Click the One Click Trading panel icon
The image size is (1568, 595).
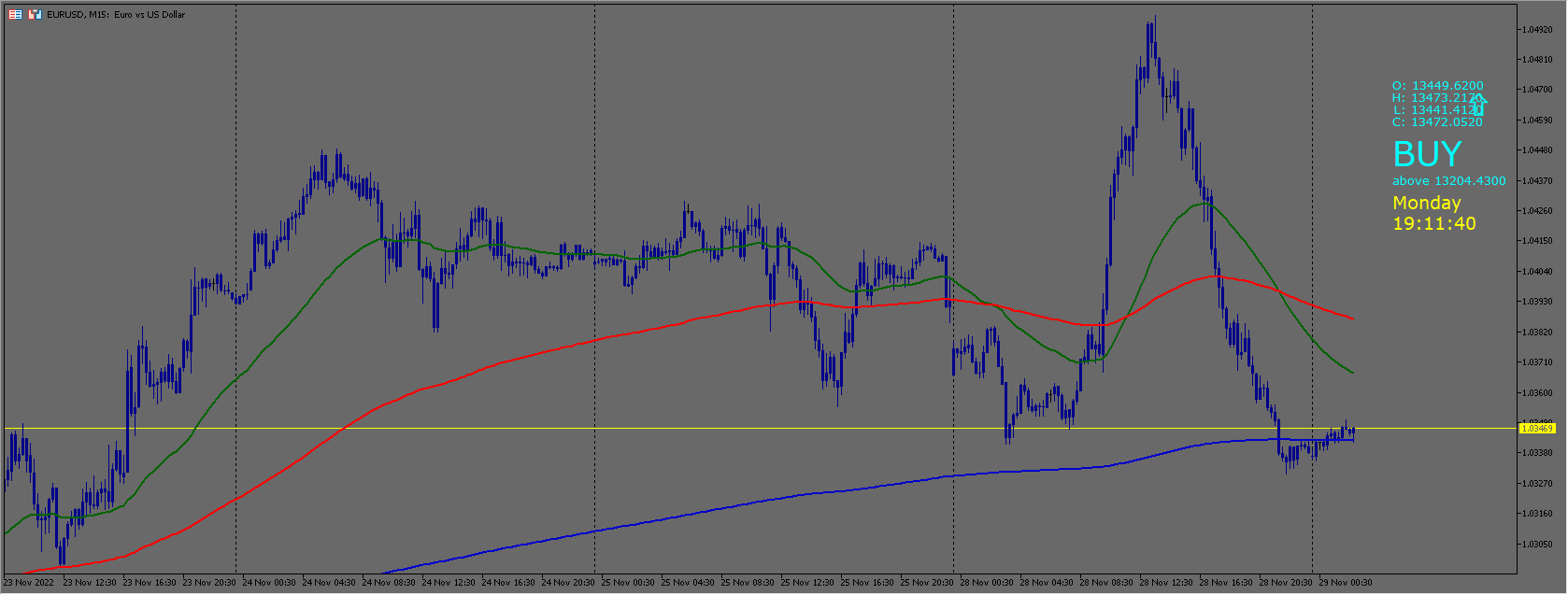pyautogui.click(x=35, y=15)
